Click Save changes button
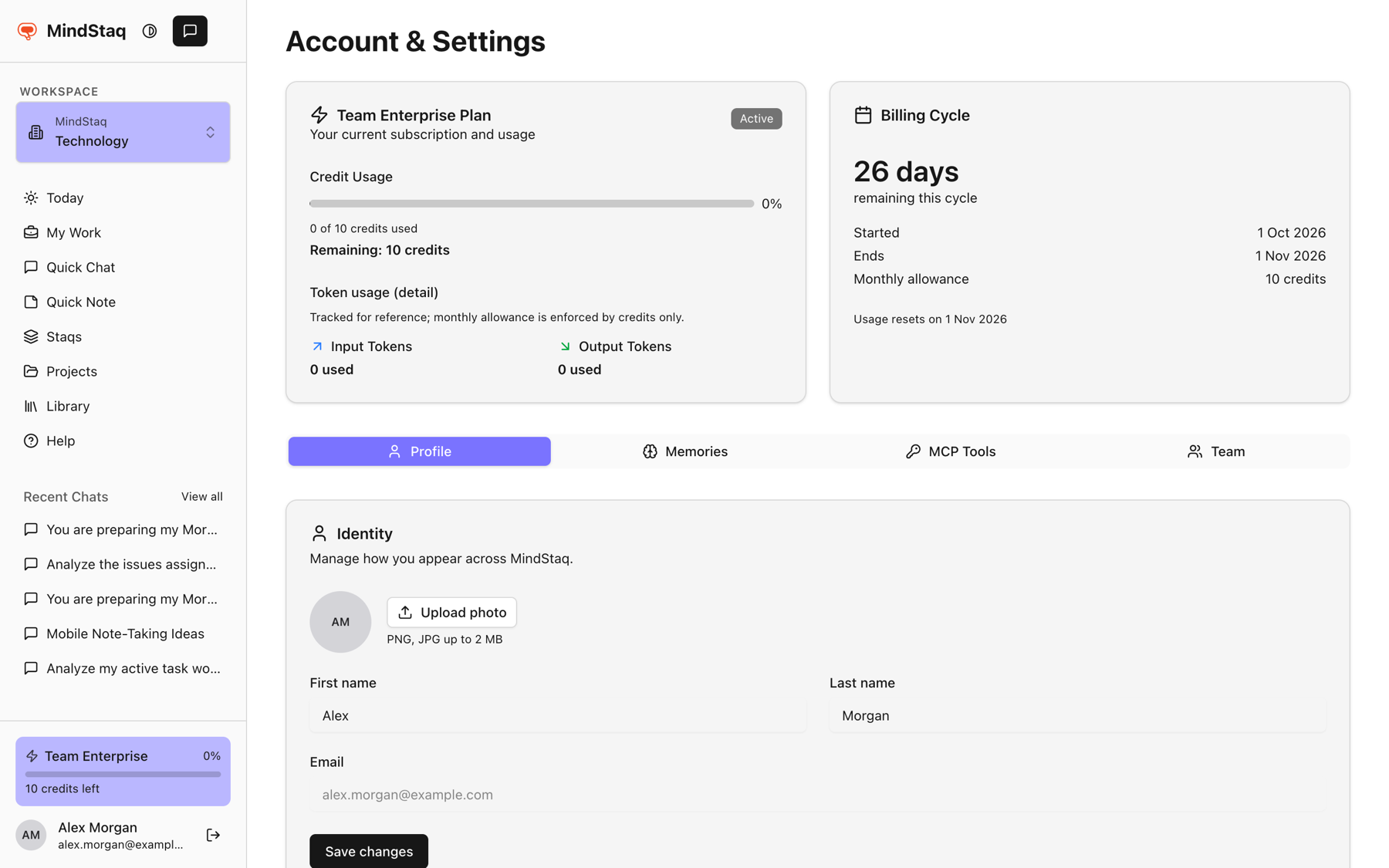Viewport: 1389px width, 868px height. click(369, 852)
